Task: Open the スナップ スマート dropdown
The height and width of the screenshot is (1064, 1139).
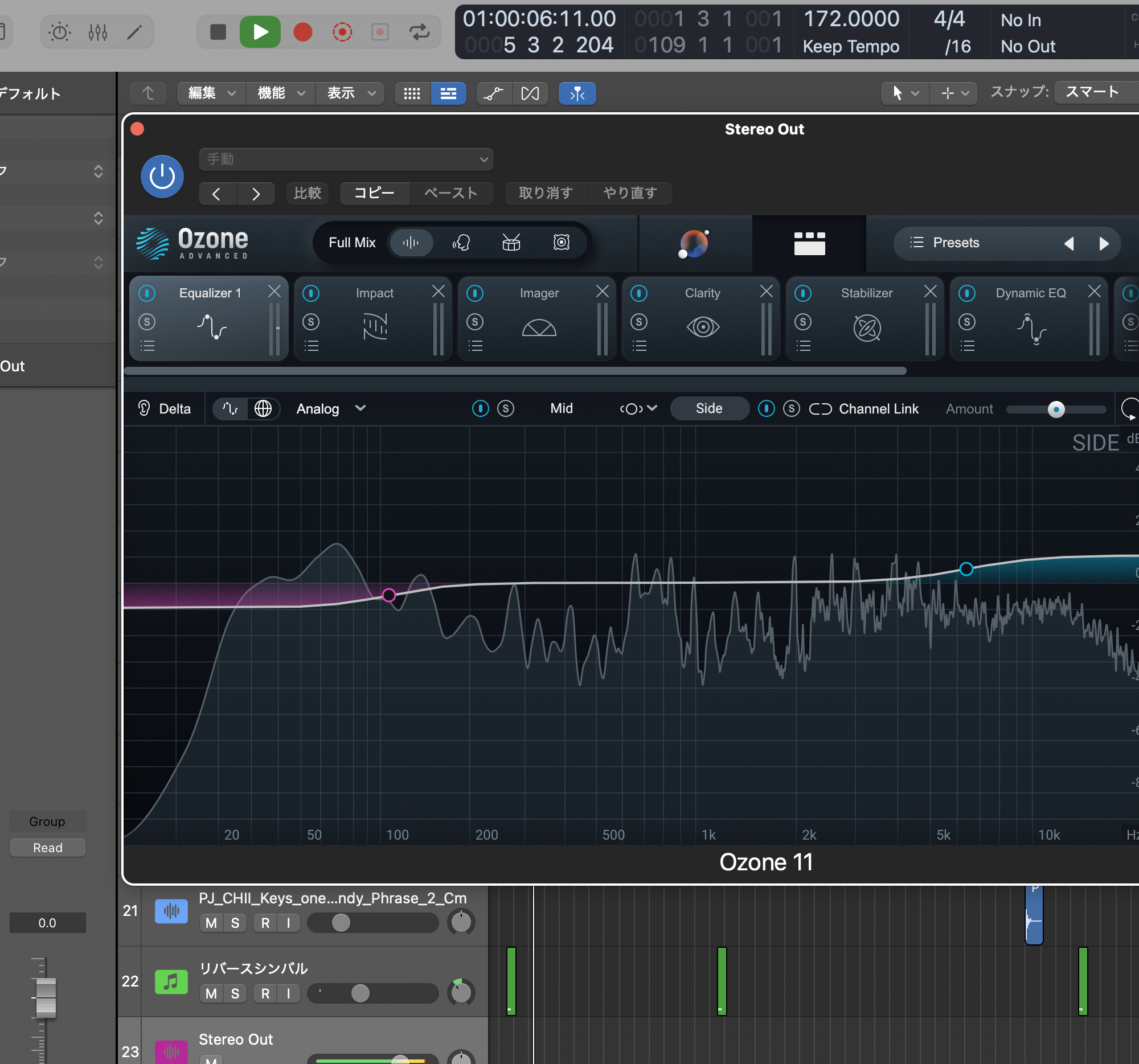Action: click(x=1096, y=92)
